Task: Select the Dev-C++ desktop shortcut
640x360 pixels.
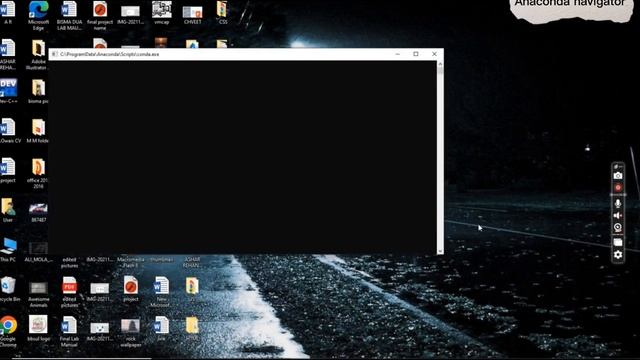Action: click(x=9, y=91)
